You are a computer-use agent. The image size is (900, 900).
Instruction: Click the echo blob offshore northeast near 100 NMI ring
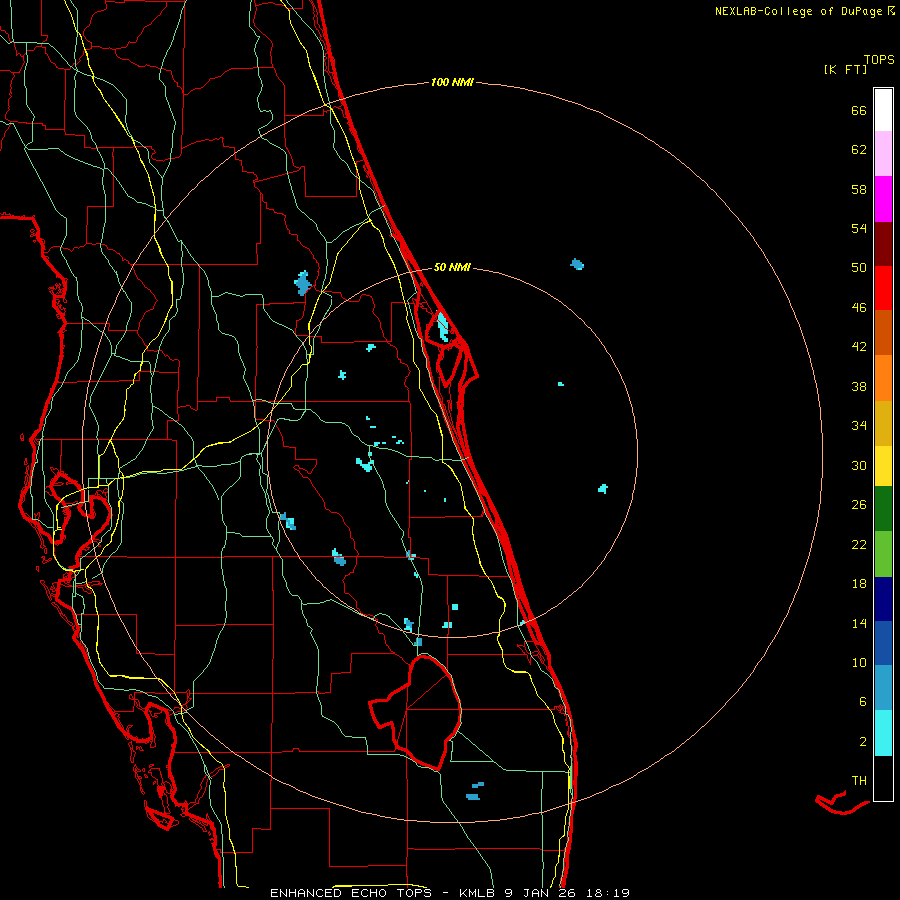click(577, 264)
